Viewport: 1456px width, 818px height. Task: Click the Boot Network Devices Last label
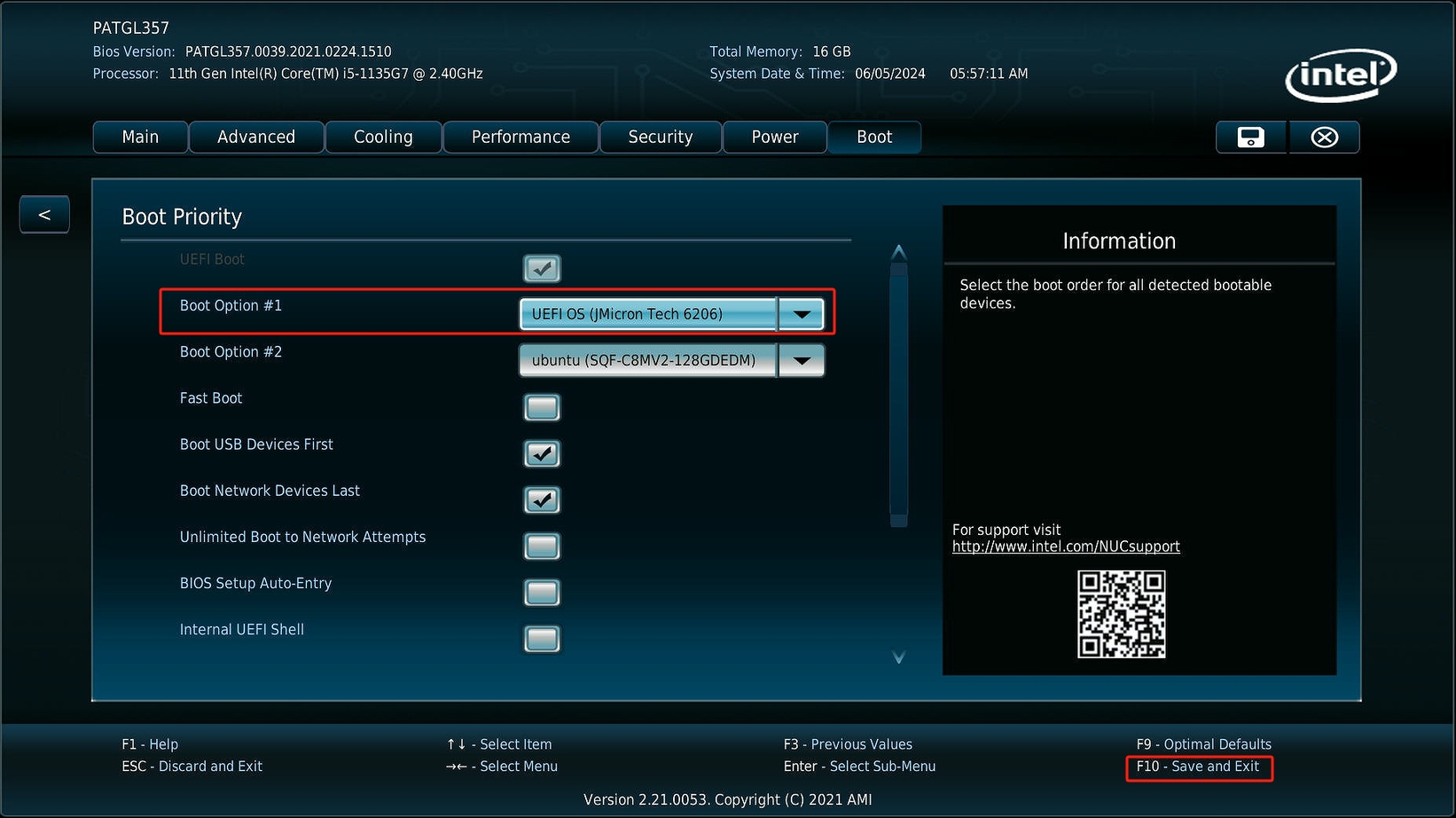coord(270,491)
